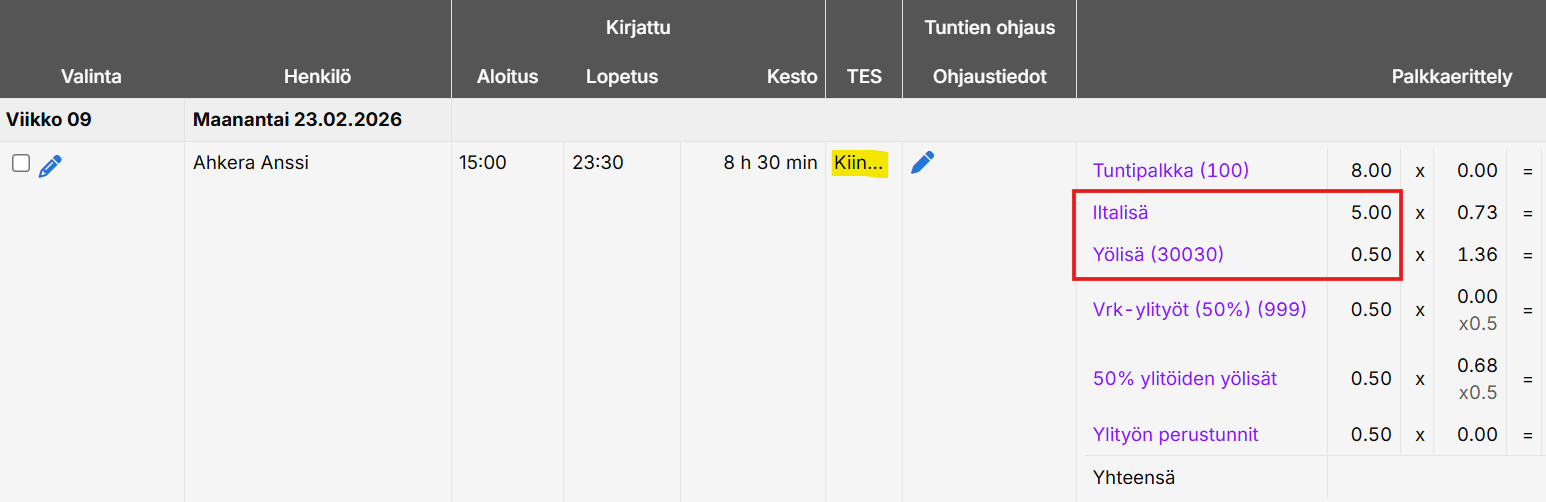Screen dimensions: 1546x502
Task: Open the Yölisä (30030) pay item
Action: pyautogui.click(x=1158, y=255)
